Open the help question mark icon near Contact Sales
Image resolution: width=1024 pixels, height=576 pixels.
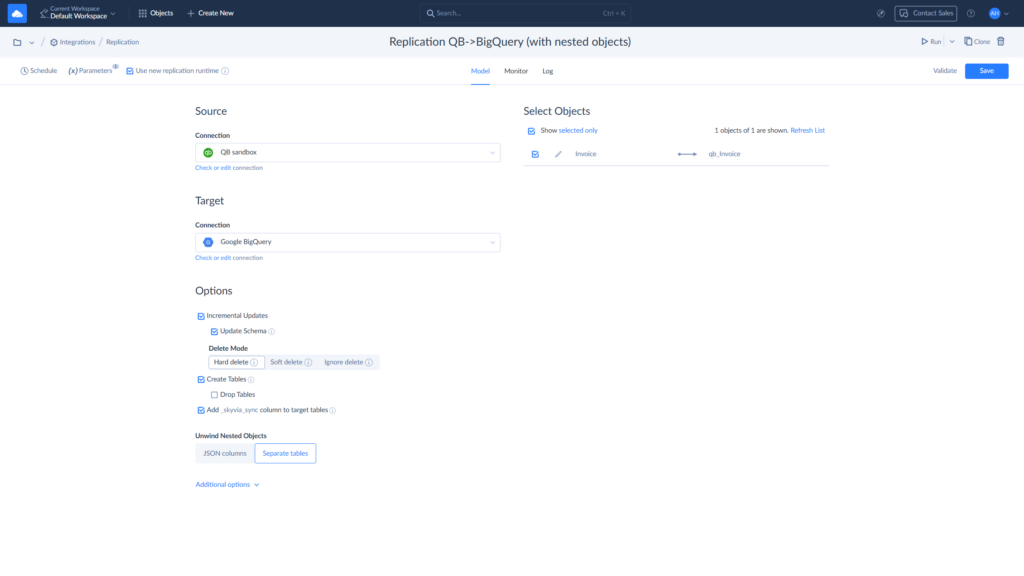969,13
